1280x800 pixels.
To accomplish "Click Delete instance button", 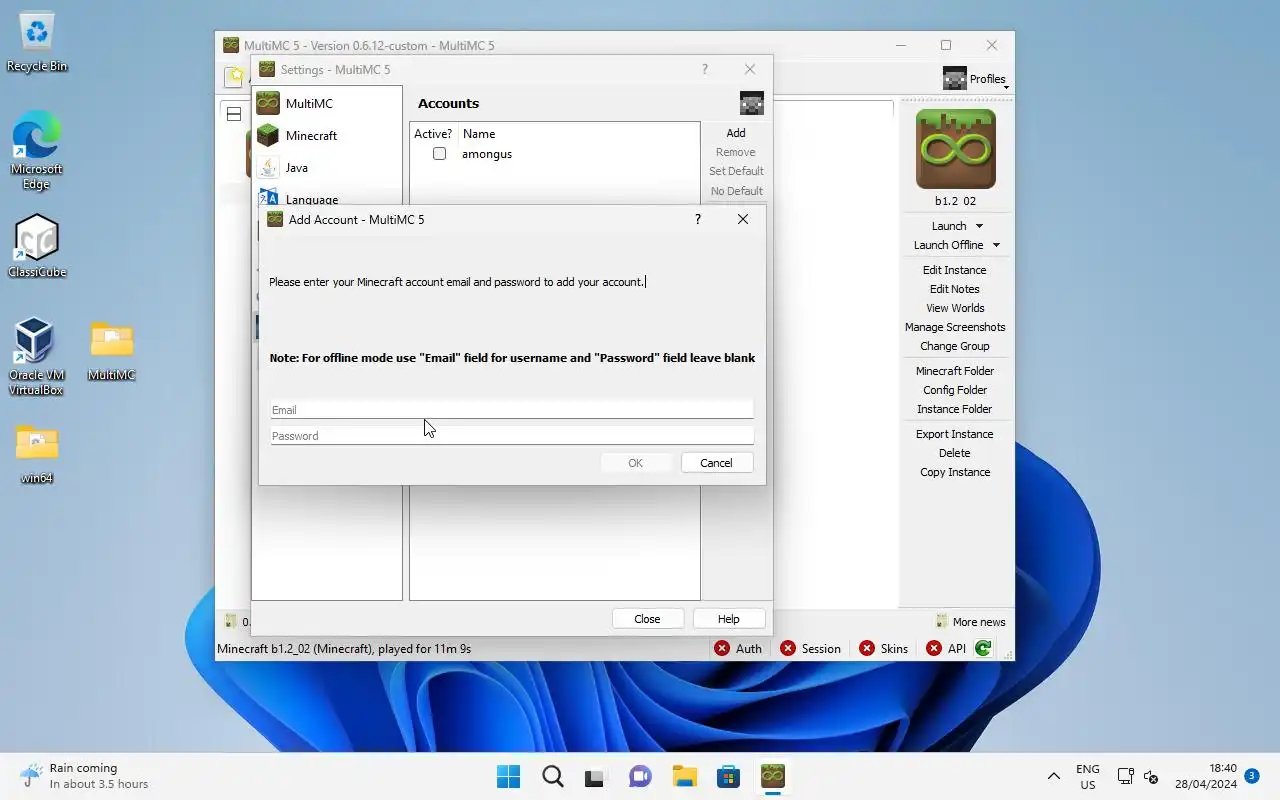I will (954, 453).
